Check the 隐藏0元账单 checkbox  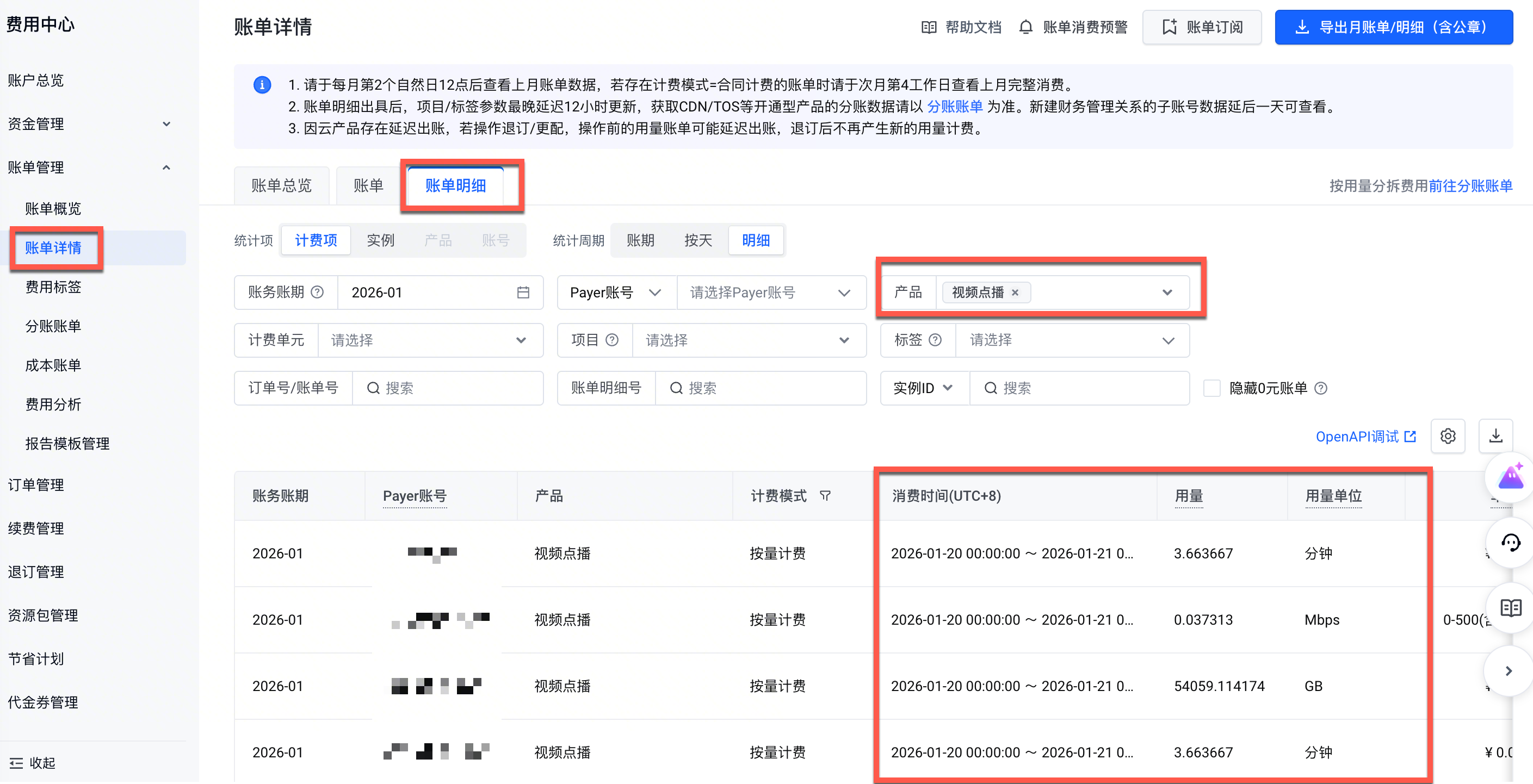(x=1211, y=388)
